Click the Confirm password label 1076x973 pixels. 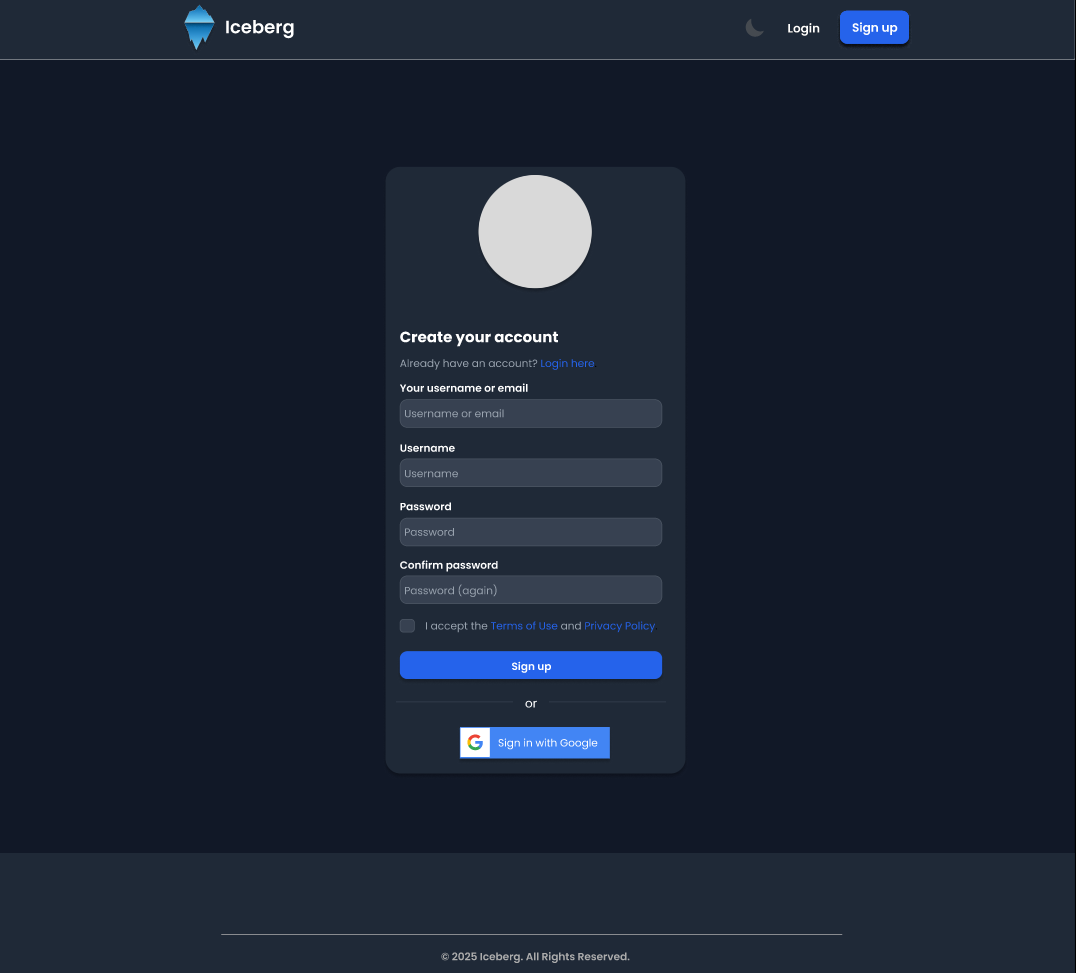[449, 565]
